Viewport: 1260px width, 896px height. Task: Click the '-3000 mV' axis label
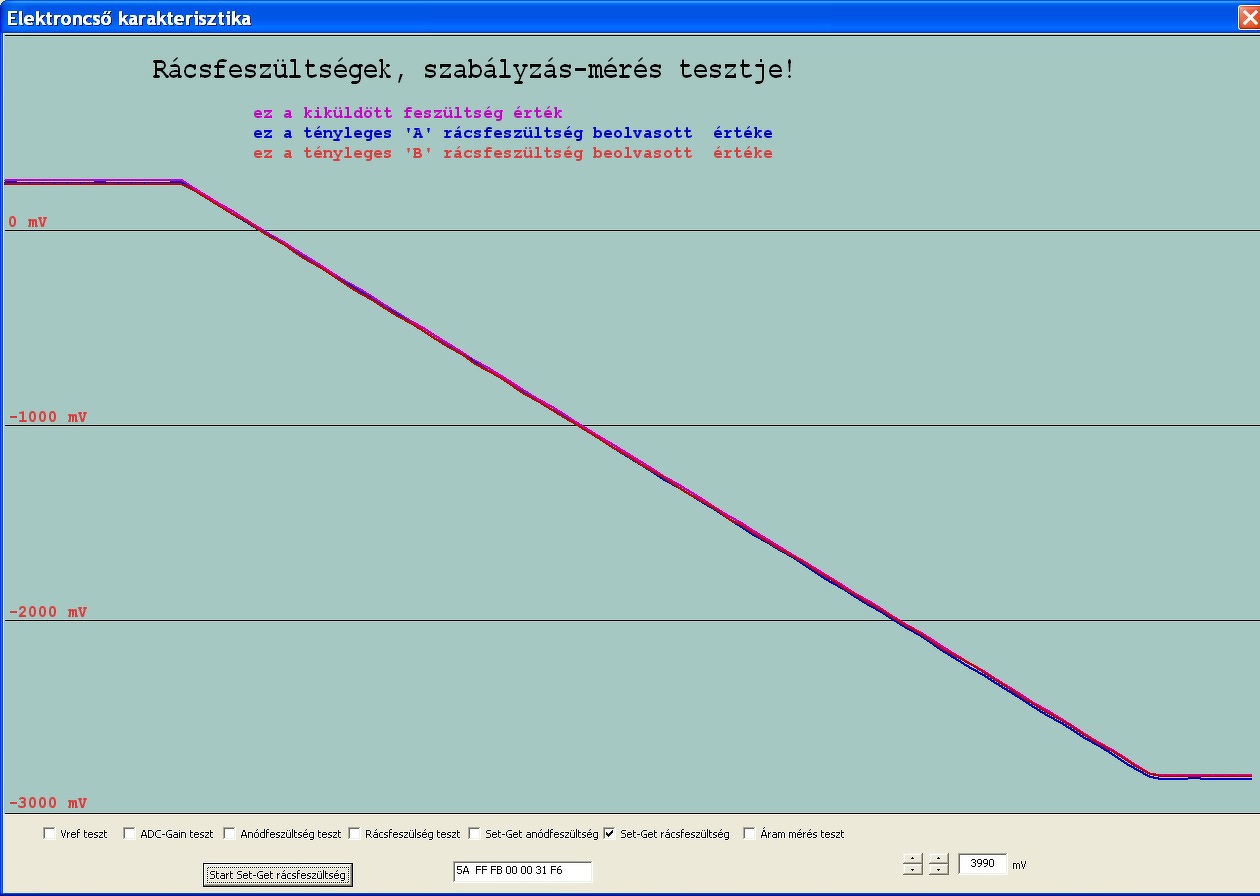(48, 803)
